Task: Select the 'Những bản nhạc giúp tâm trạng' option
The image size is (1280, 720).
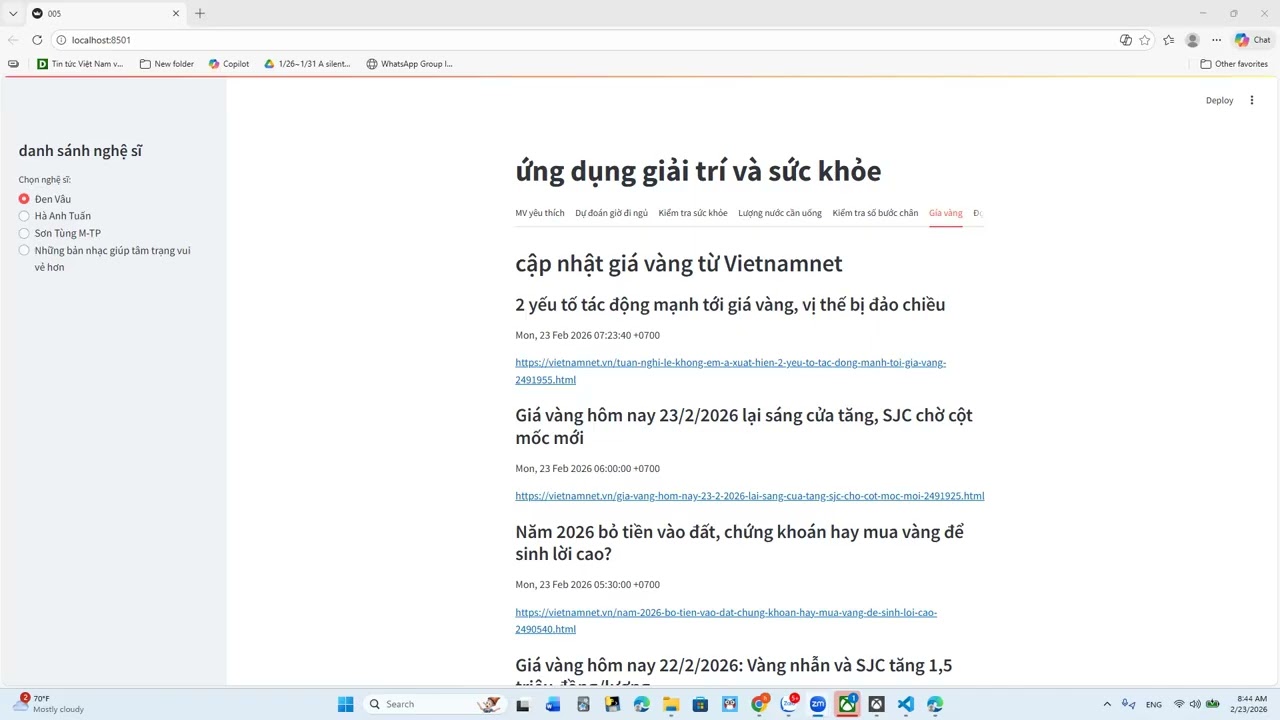Action: click(24, 250)
